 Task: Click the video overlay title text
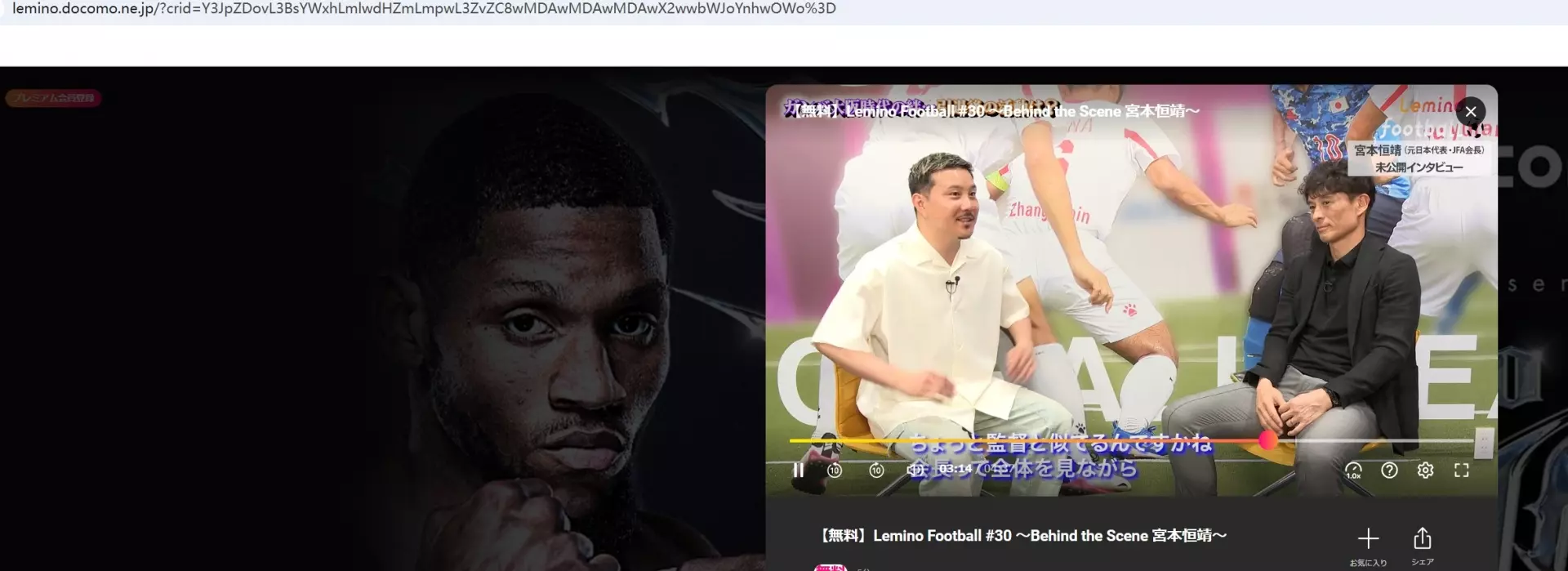[x=996, y=111]
